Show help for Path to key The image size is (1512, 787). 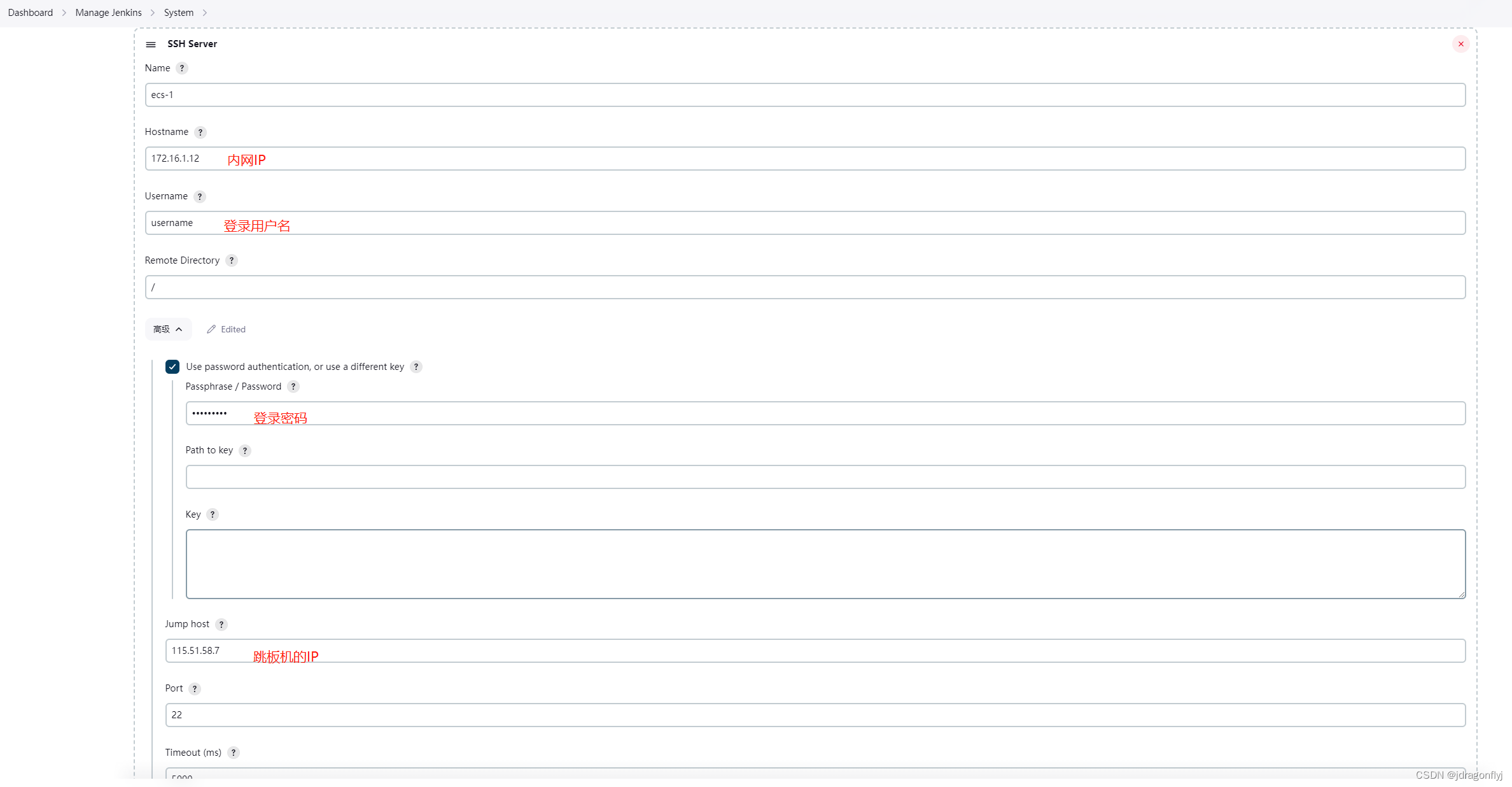click(x=245, y=451)
